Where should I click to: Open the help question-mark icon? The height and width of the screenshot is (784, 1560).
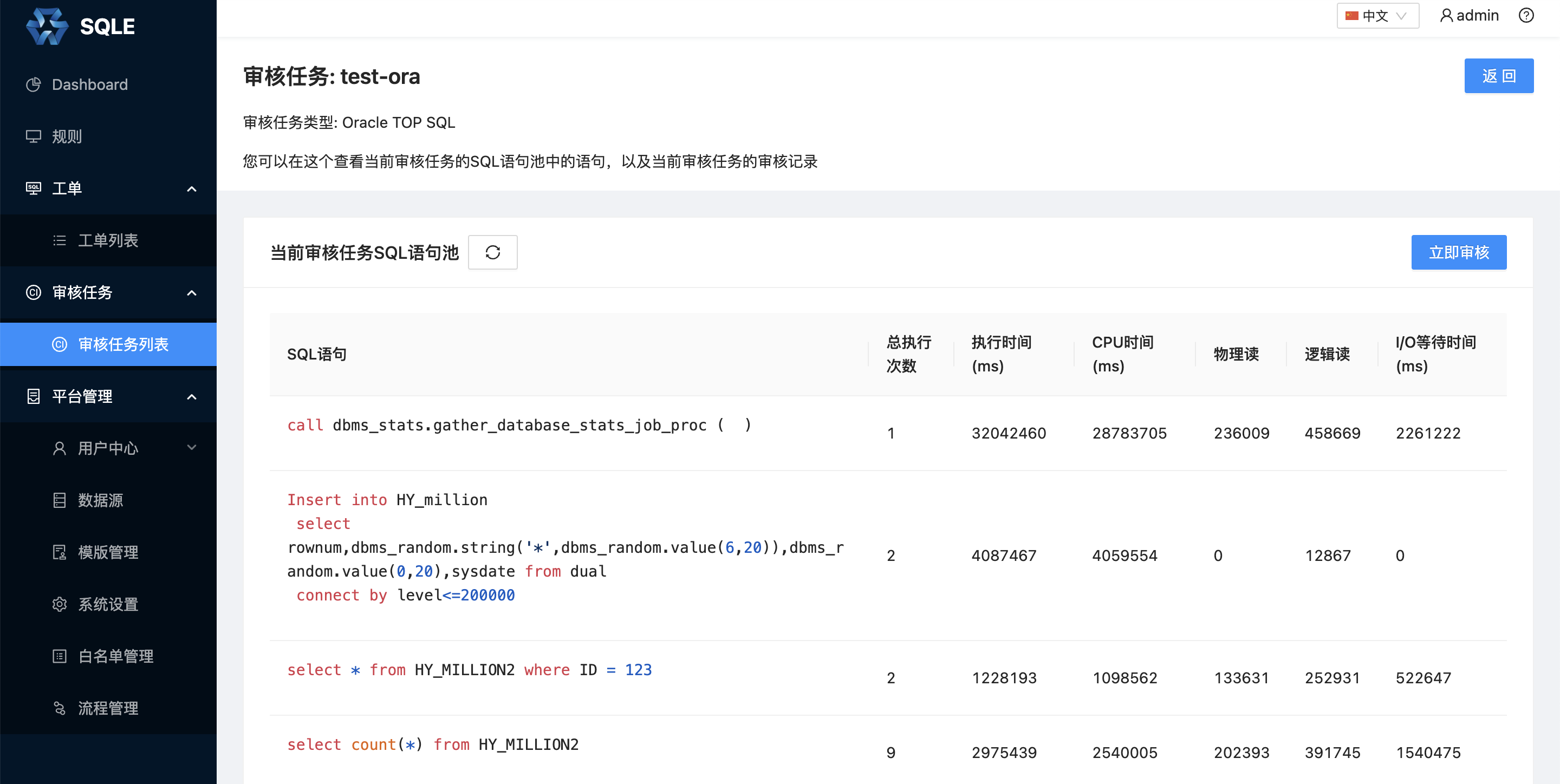point(1526,15)
